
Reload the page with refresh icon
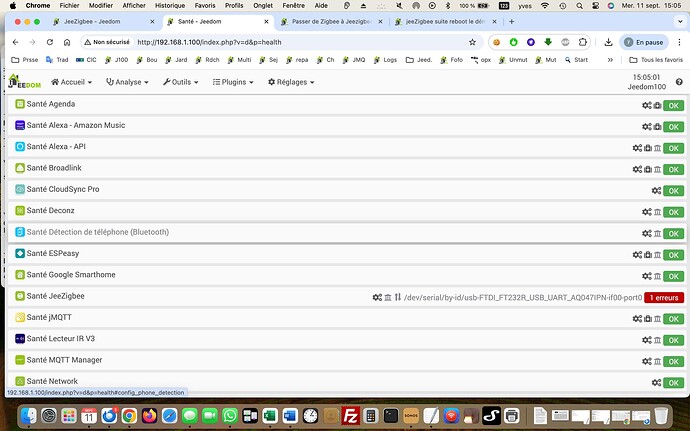50,42
